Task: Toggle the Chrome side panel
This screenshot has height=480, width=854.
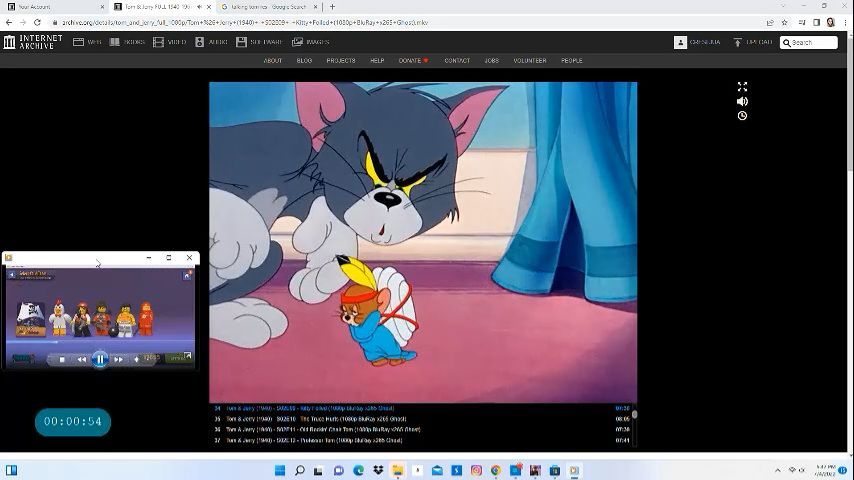Action: click(816, 22)
